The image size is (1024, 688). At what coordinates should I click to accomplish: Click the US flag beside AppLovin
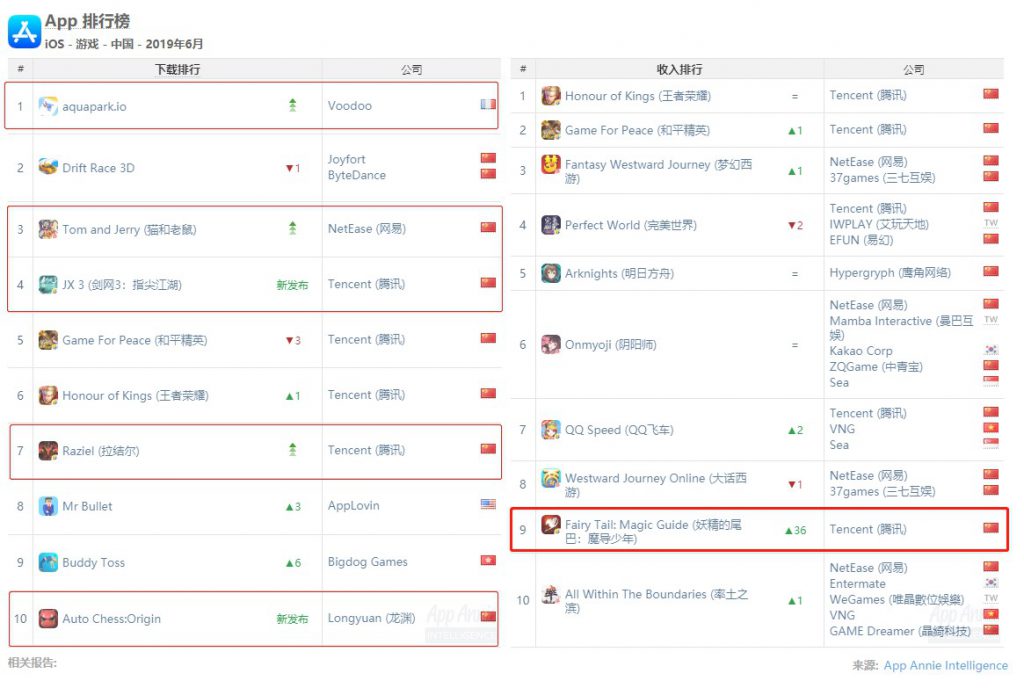[x=488, y=504]
